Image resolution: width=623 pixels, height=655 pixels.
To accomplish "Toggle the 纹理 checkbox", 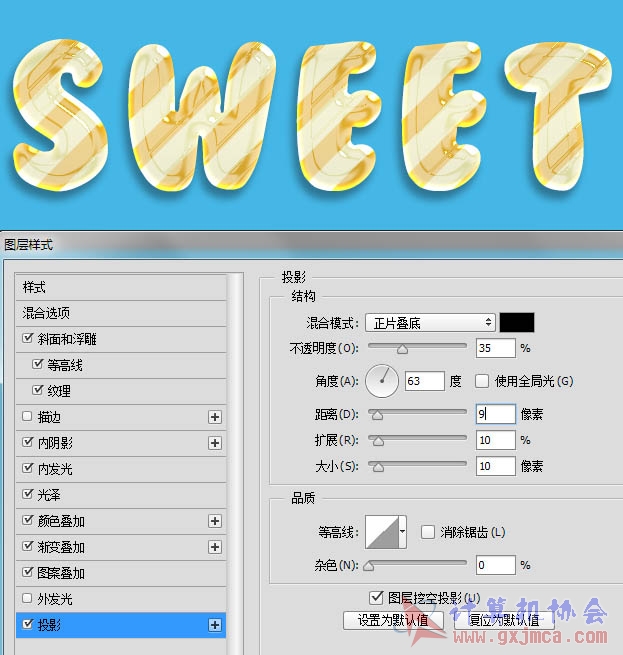I will [38, 390].
